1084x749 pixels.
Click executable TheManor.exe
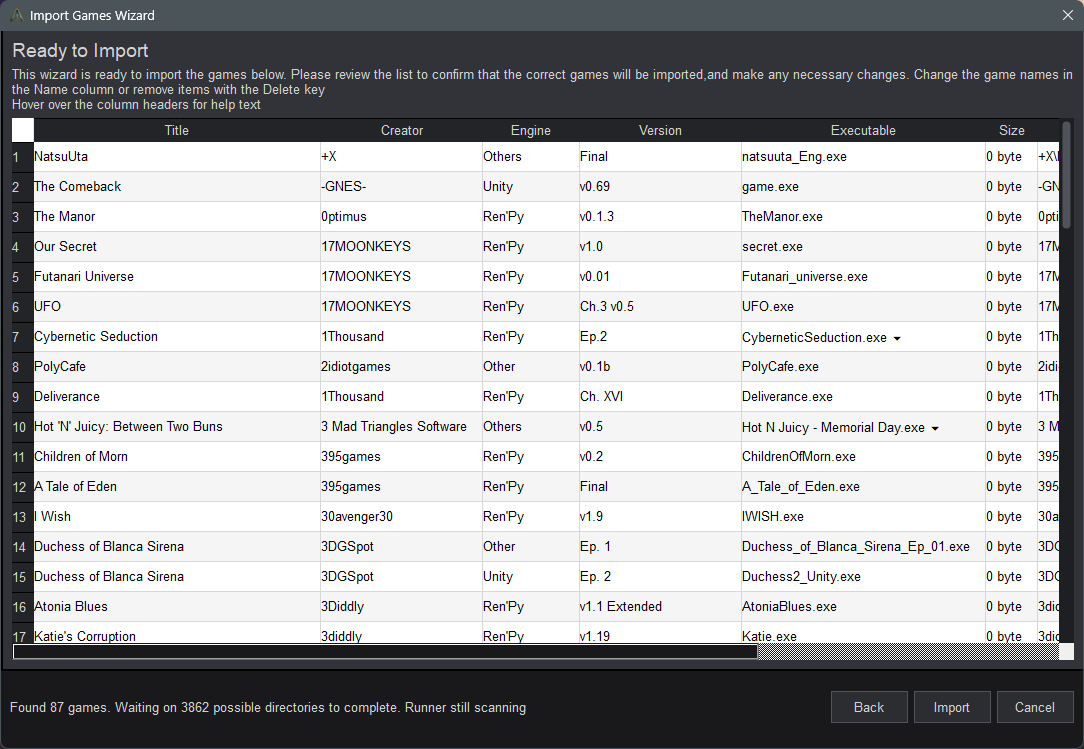coord(863,216)
